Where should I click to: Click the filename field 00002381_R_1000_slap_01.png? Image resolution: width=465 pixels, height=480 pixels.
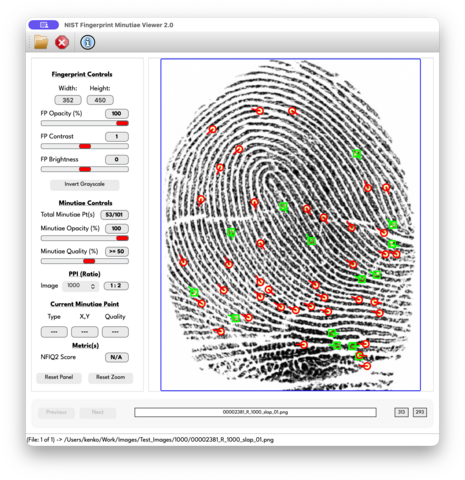tap(255, 412)
